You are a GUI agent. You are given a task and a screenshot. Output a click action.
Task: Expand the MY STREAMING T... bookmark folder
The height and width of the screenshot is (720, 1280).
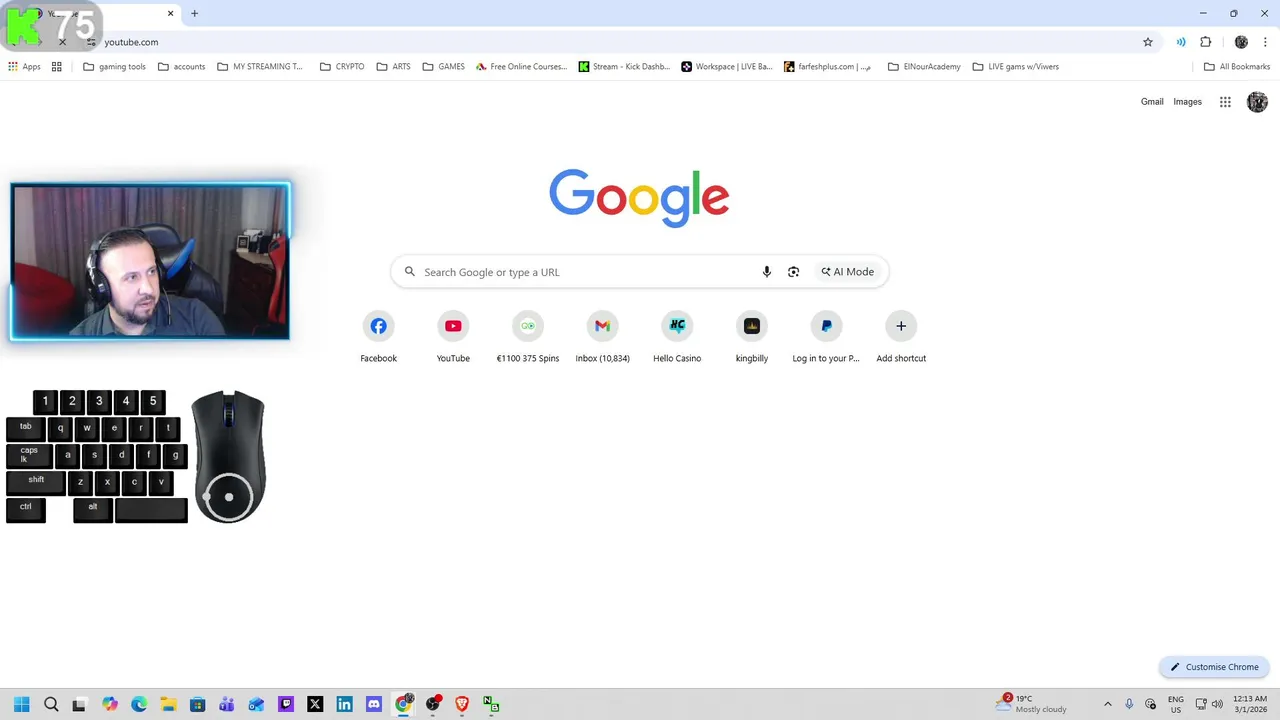(x=260, y=67)
